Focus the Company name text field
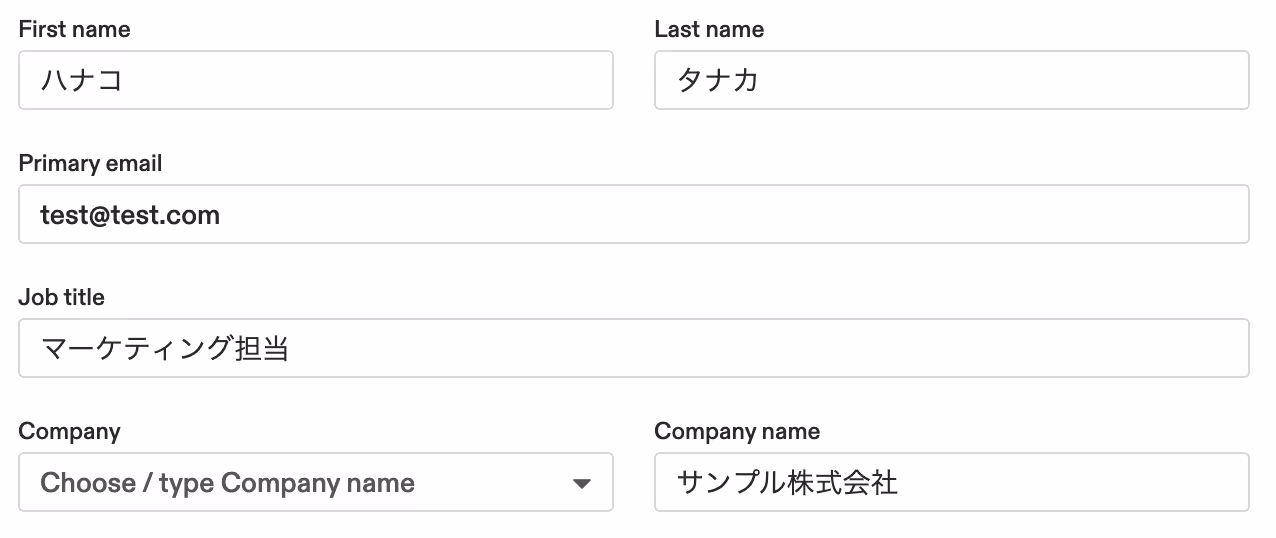 click(952, 482)
